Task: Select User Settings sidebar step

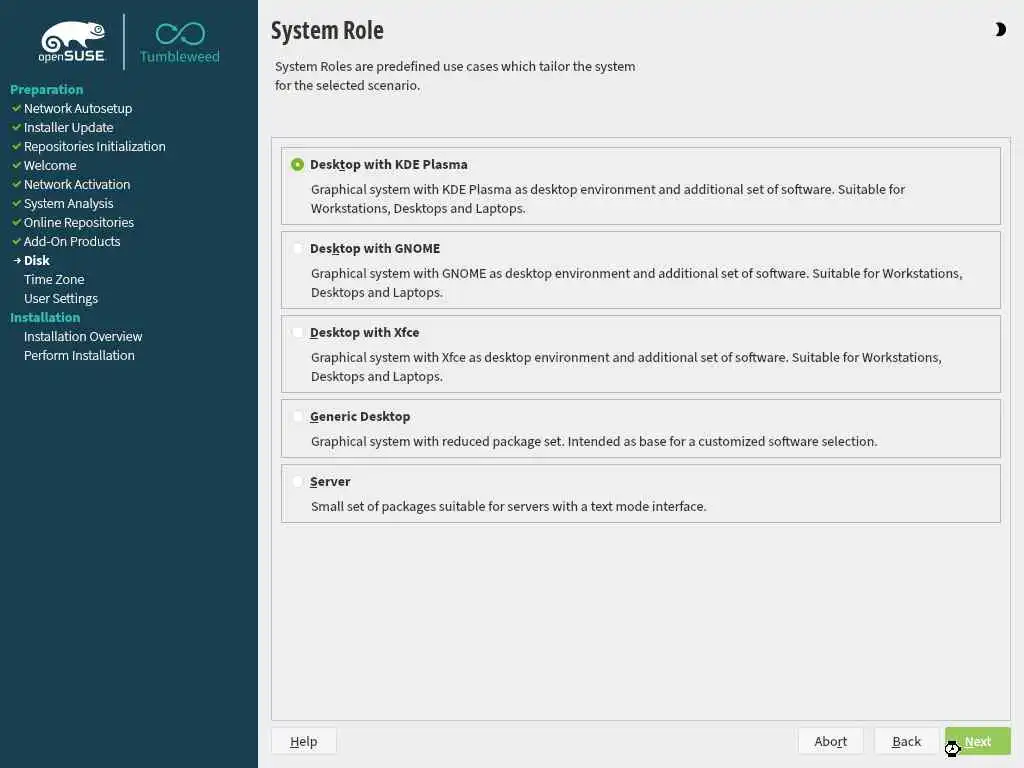Action: click(x=61, y=299)
